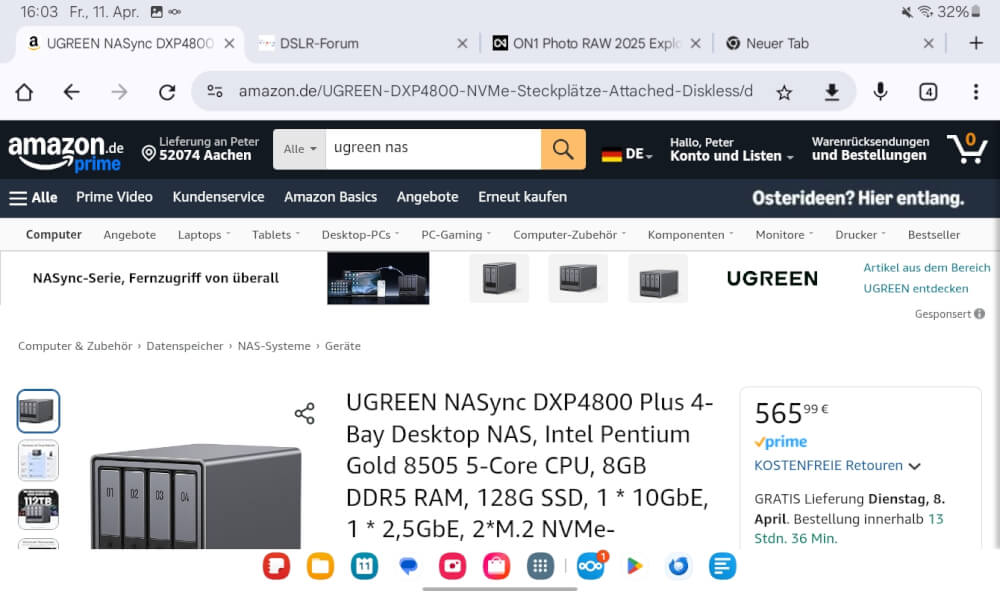This screenshot has width=1000, height=597.
Task: Expand KOSTENFREIE Retouren details
Action: tap(837, 466)
